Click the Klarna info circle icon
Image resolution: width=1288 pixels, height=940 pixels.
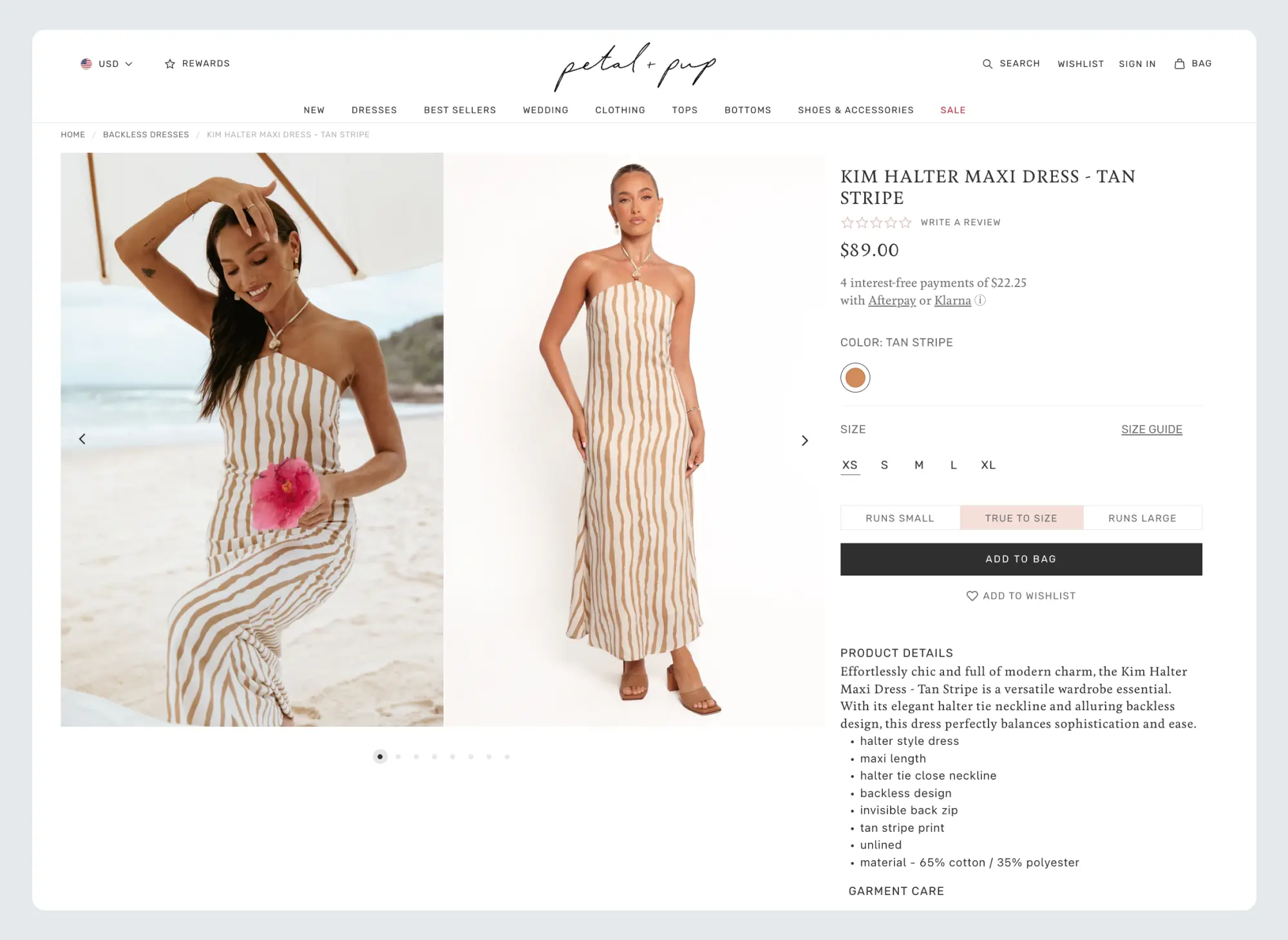pyautogui.click(x=980, y=300)
